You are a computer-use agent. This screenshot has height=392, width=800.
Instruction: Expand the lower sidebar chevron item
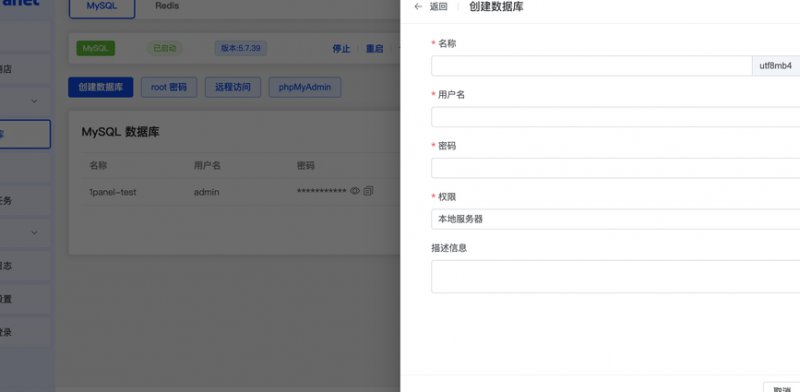click(x=34, y=233)
